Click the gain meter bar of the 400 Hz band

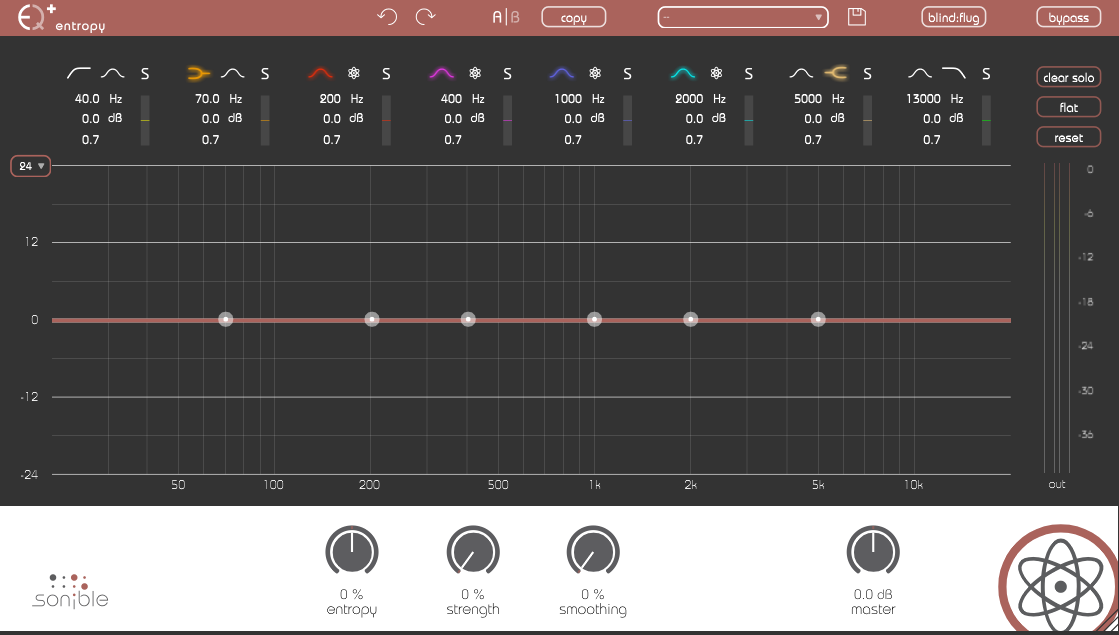[507, 121]
